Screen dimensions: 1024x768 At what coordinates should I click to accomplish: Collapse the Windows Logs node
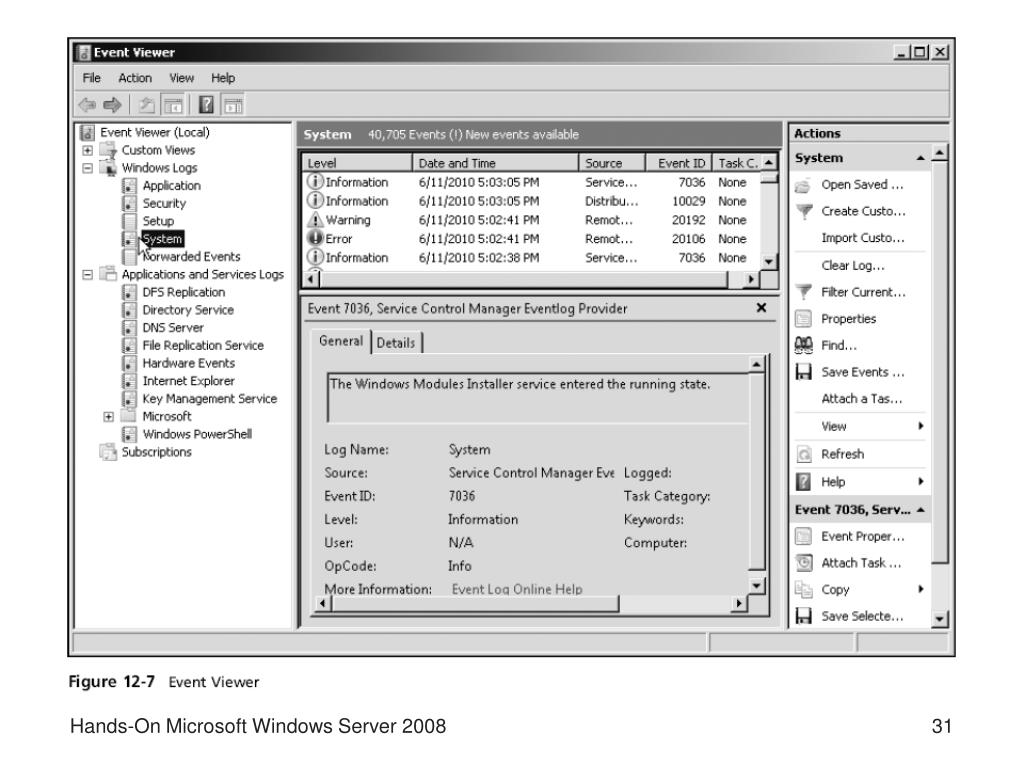[x=88, y=168]
